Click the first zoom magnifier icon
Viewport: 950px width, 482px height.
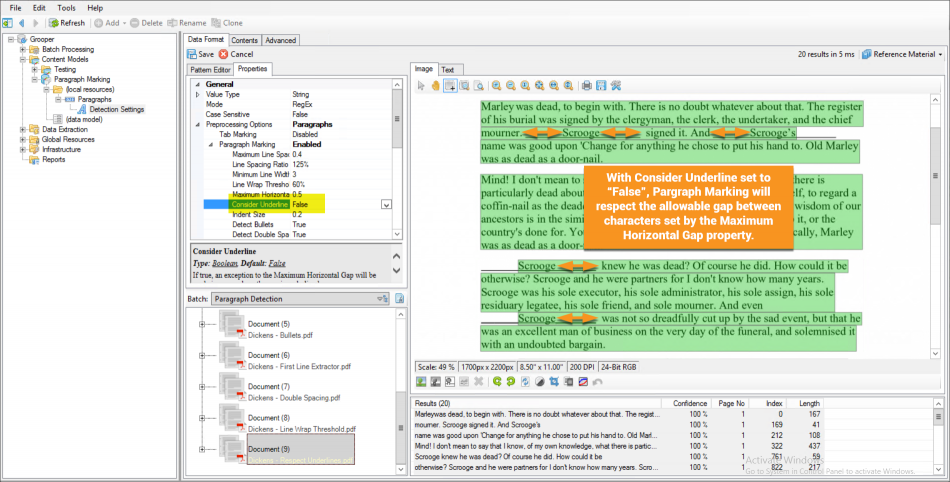click(x=496, y=86)
